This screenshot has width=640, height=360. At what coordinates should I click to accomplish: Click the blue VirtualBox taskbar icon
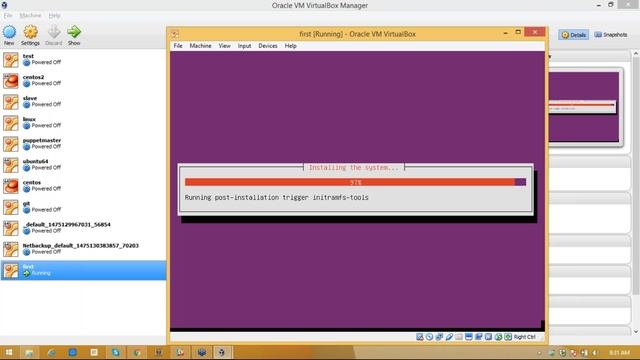click(201, 352)
